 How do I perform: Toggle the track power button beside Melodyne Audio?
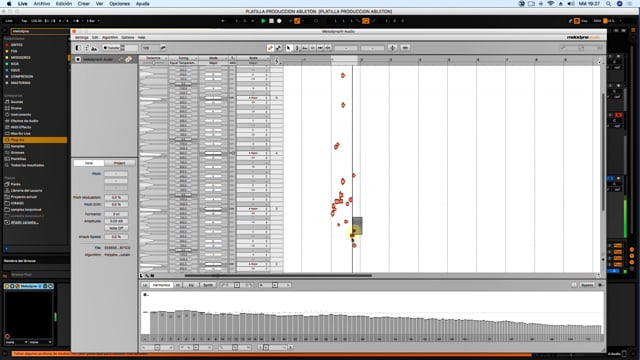point(78,60)
